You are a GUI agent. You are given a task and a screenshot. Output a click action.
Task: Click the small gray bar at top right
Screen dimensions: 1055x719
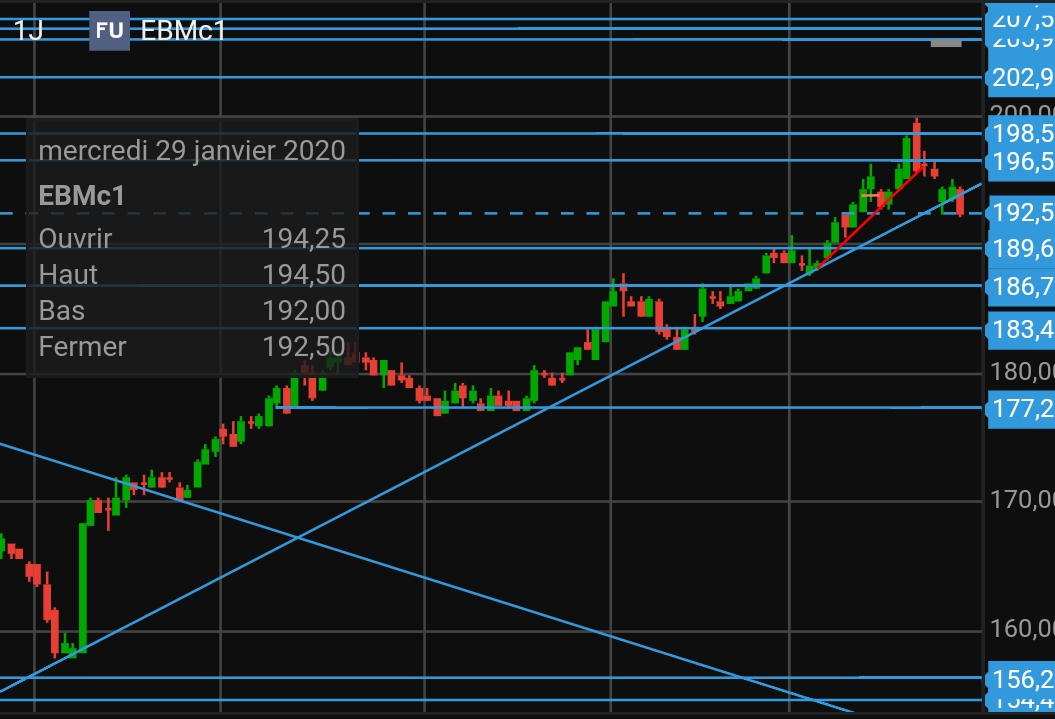(x=945, y=44)
